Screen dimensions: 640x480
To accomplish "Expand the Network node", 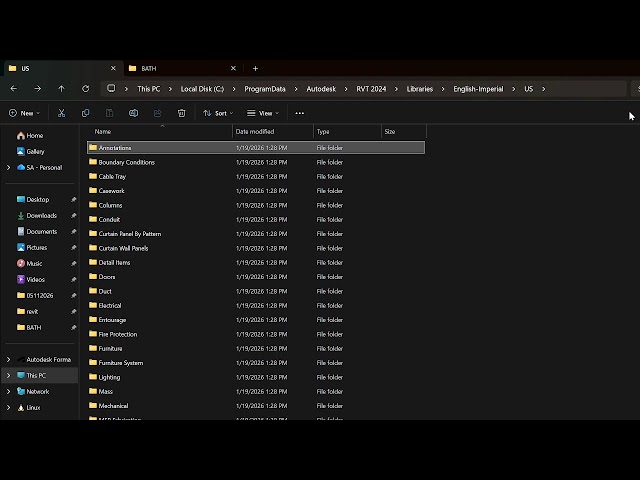I will pos(9,391).
